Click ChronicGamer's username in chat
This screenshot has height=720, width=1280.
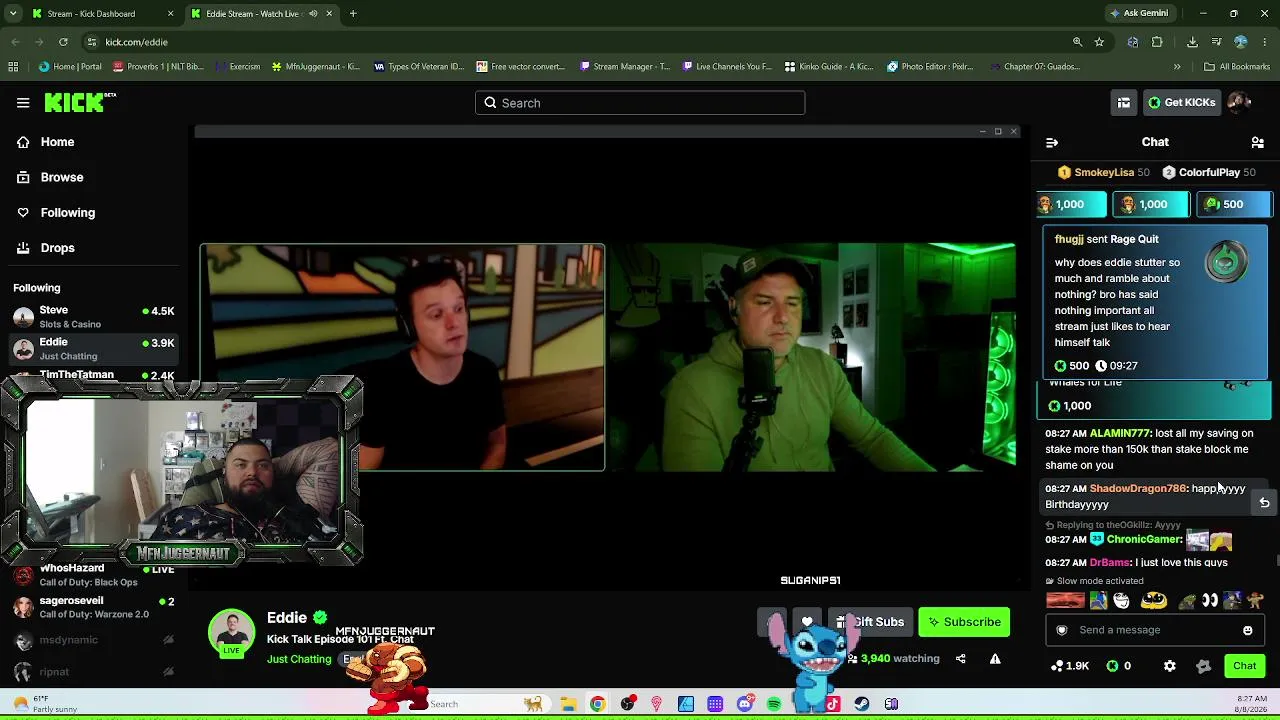[1144, 539]
